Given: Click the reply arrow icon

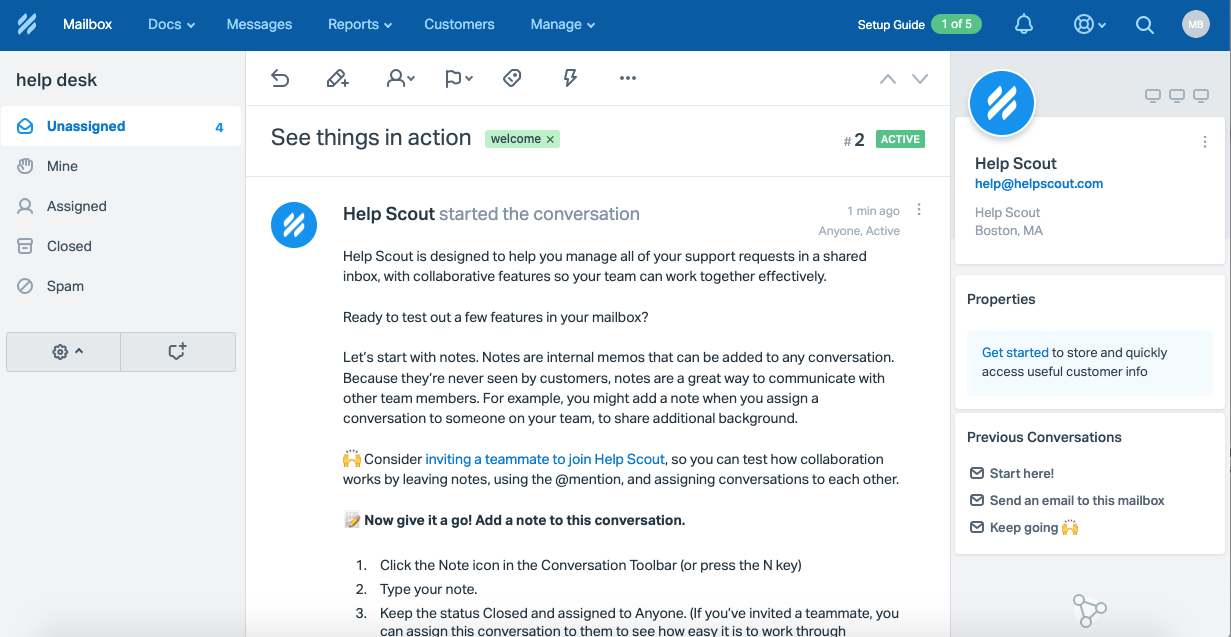Looking at the screenshot, I should click(280, 78).
